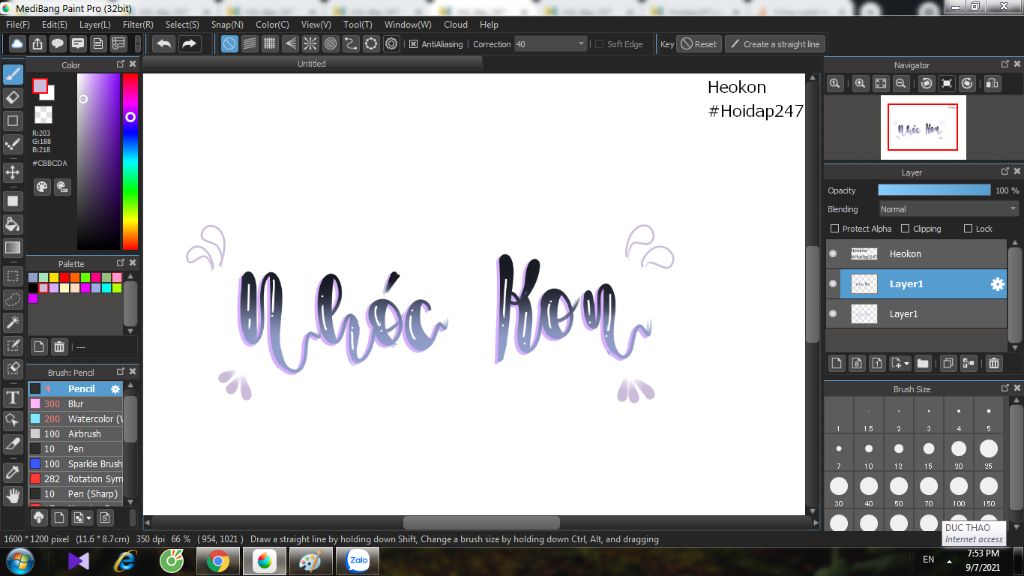This screenshot has width=1024, height=576.
Task: Open add layer type dropdown arrow
Action: [x=906, y=364]
